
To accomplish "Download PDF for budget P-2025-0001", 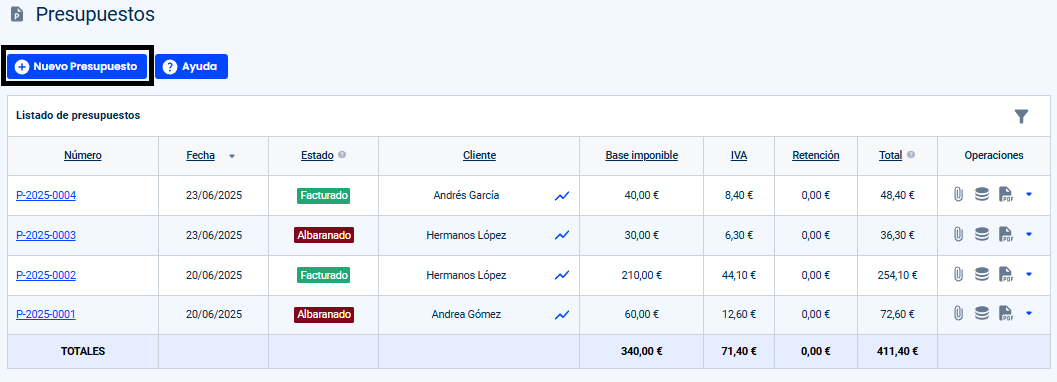I will coord(1006,314).
